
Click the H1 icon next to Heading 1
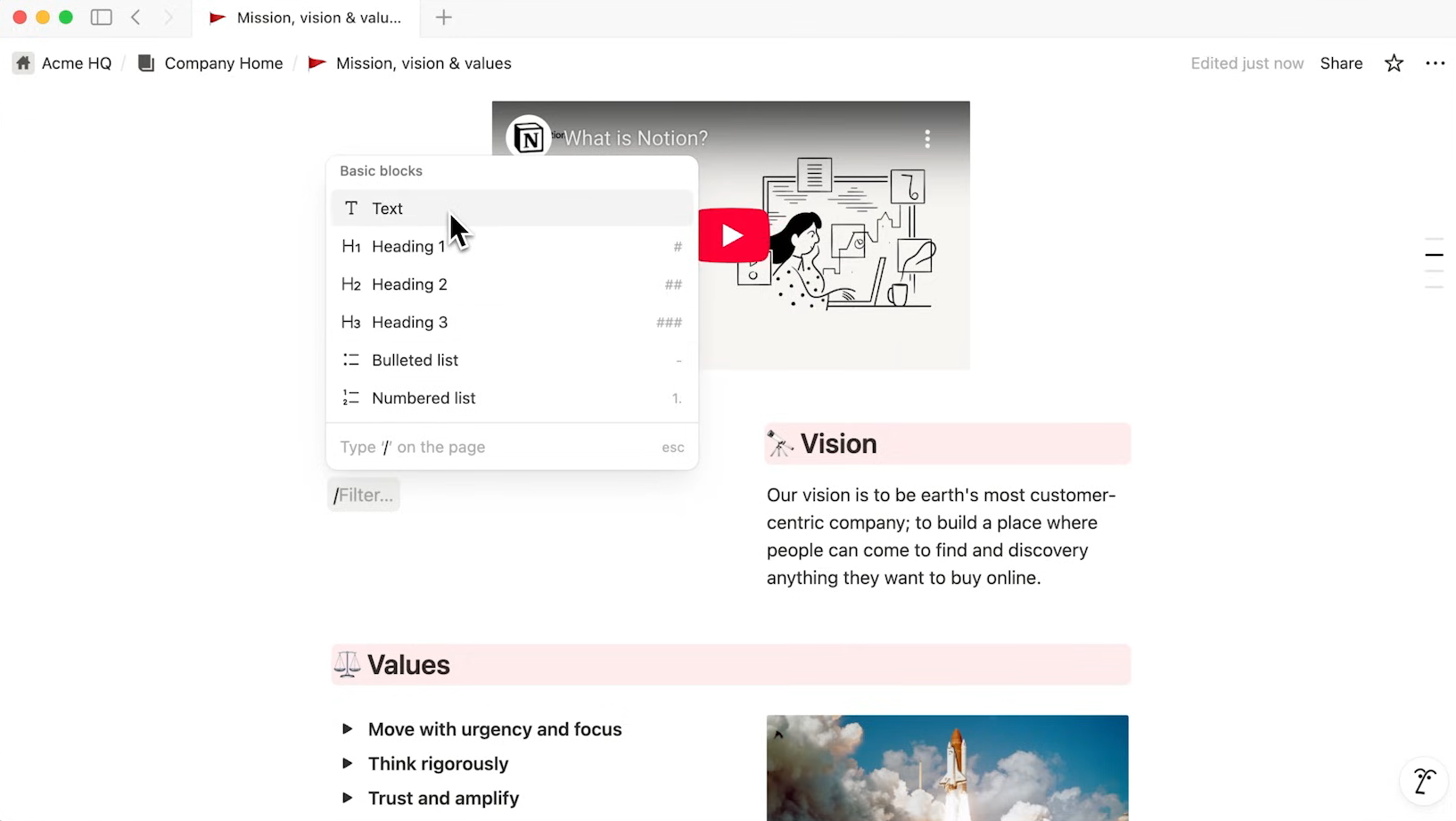pyautogui.click(x=351, y=246)
